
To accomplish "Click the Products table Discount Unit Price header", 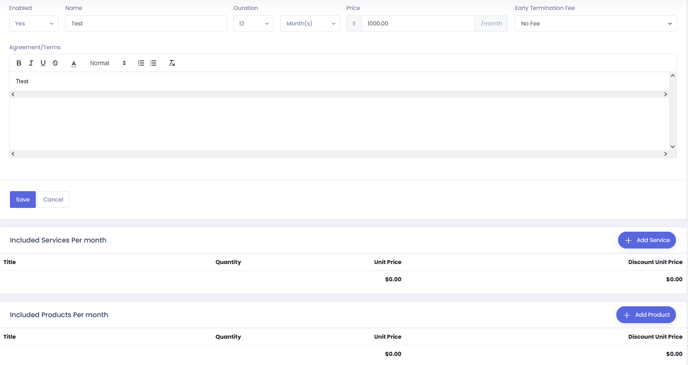I will tap(655, 336).
